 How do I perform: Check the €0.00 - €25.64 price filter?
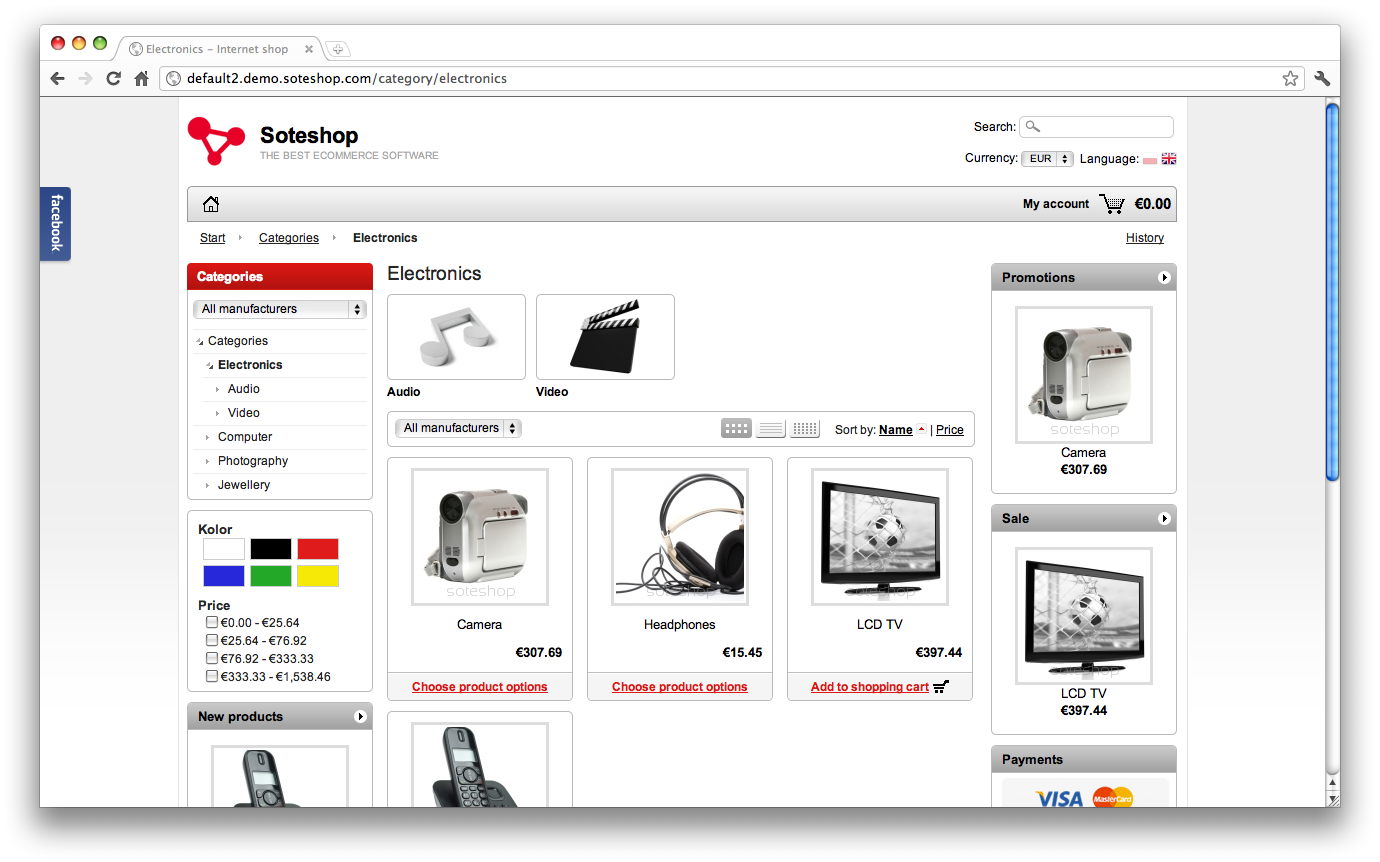211,621
